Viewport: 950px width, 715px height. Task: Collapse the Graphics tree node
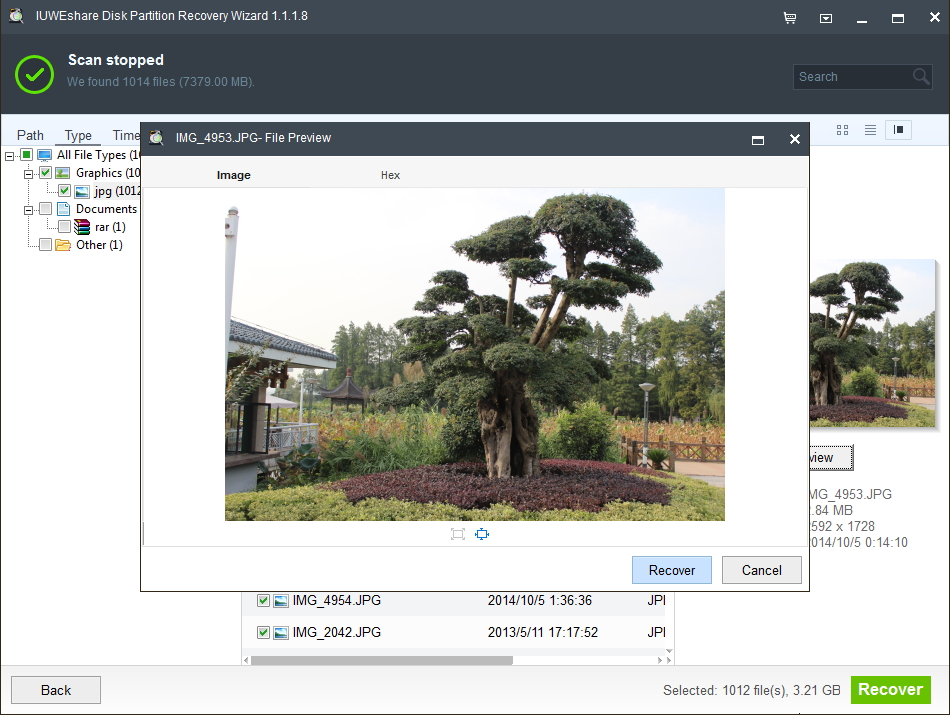(29, 173)
